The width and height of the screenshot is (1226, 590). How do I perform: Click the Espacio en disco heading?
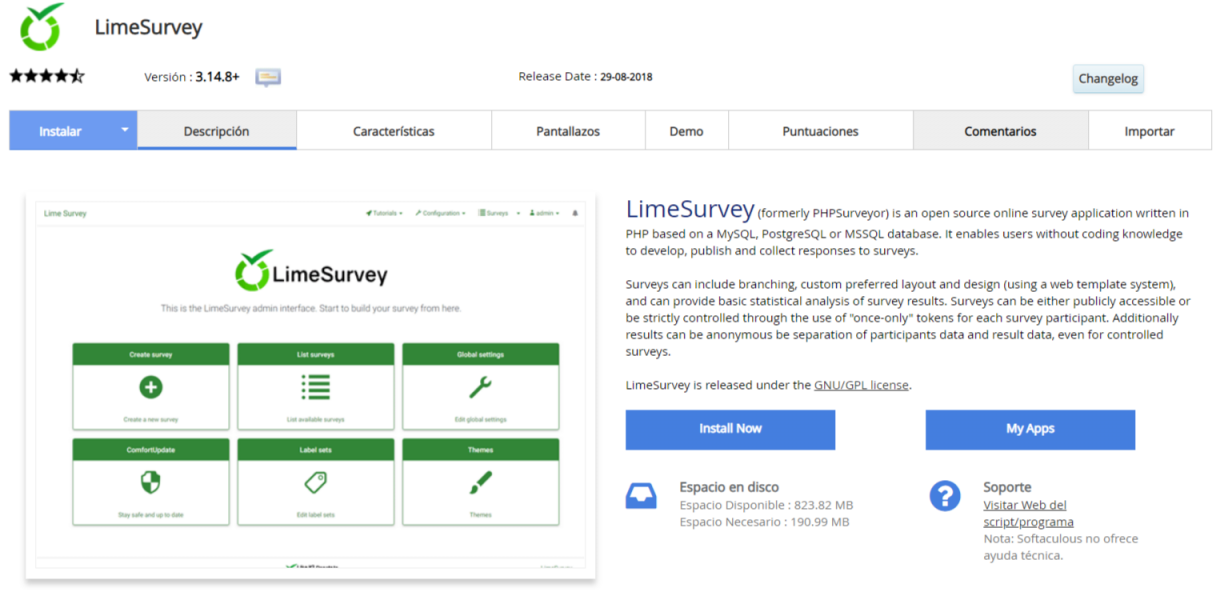click(729, 487)
